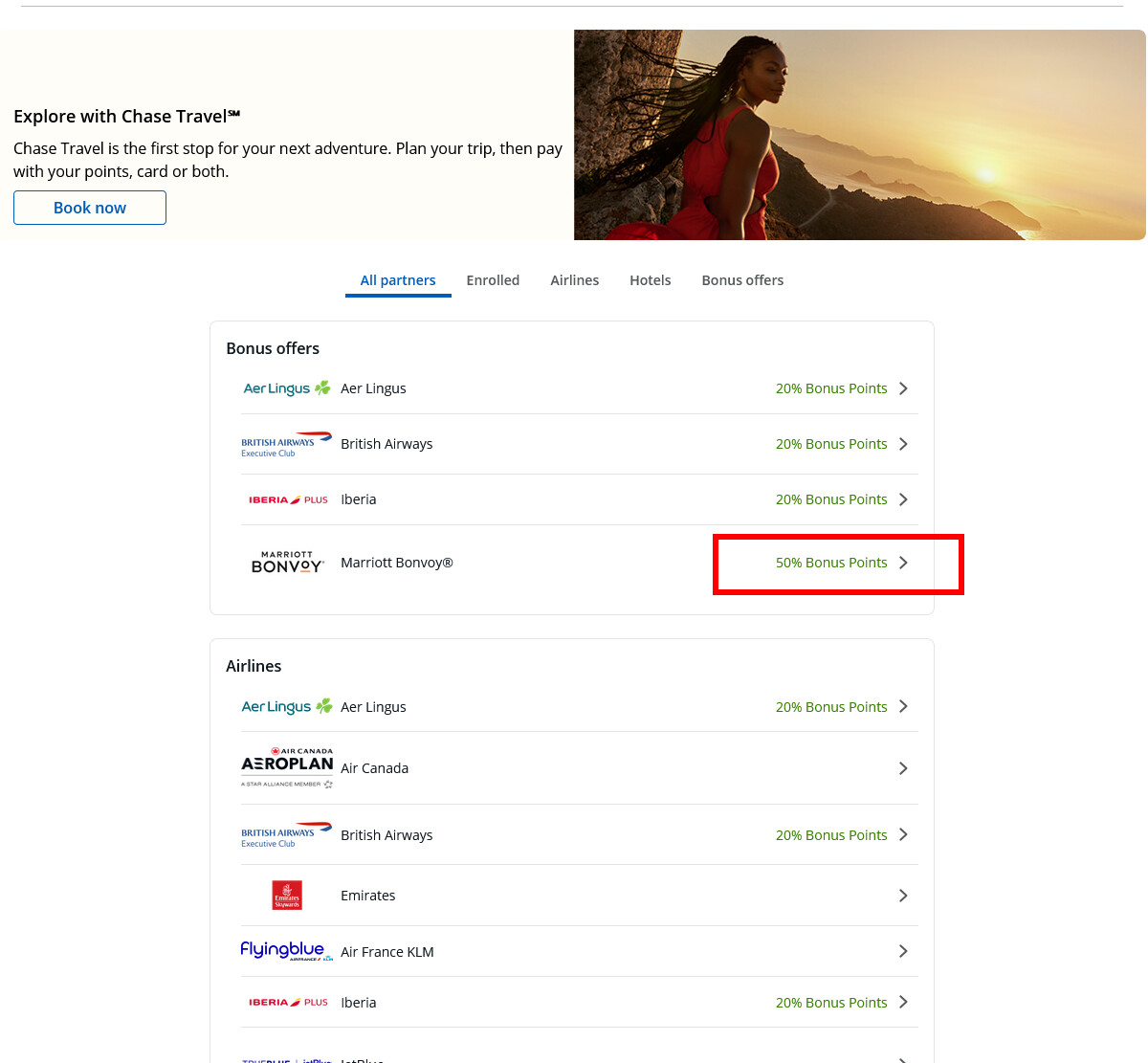This screenshot has width=1148, height=1063.
Task: Show the Bonus offers tab
Action: click(742, 280)
